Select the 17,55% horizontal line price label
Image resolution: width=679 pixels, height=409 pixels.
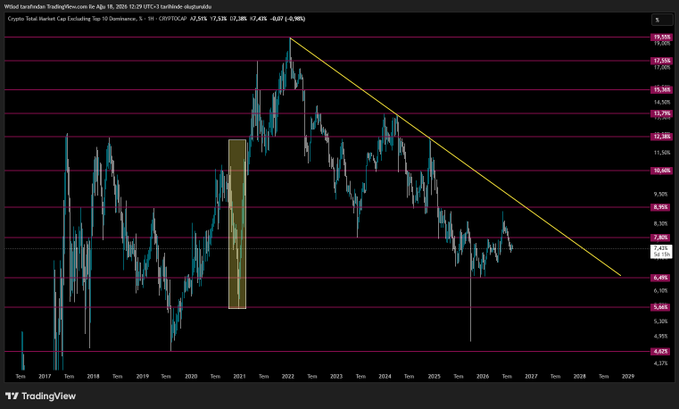coord(662,61)
